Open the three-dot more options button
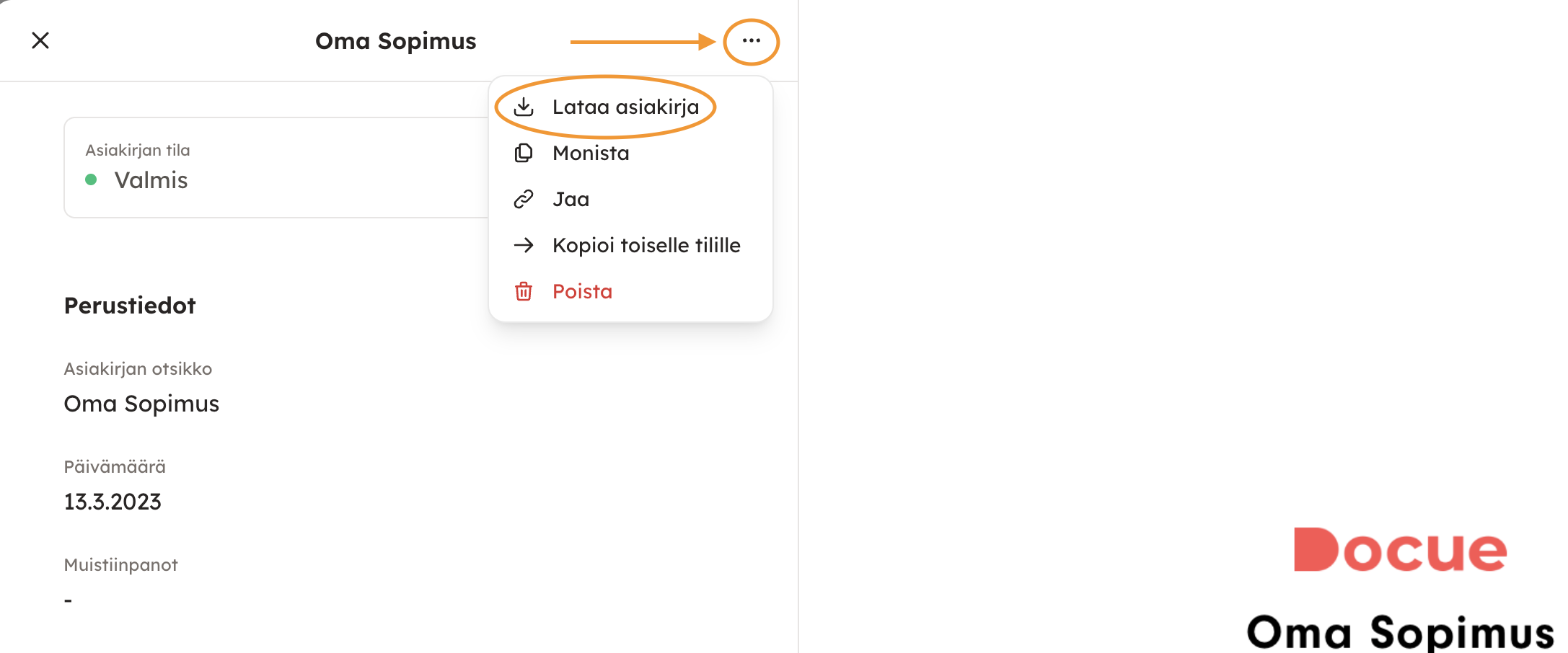This screenshot has width=1568, height=653. pos(751,41)
